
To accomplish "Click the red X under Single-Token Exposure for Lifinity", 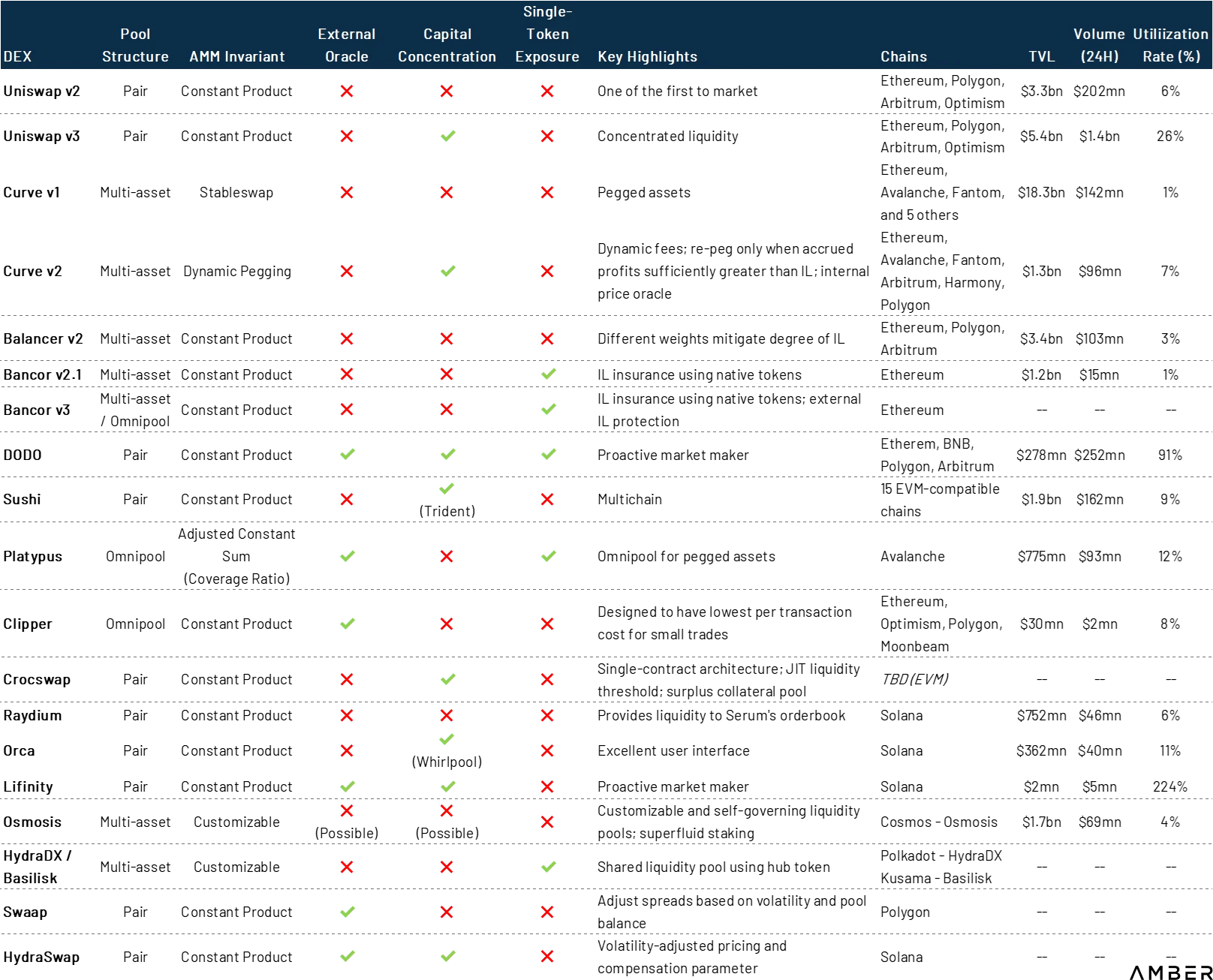I will coord(547,786).
